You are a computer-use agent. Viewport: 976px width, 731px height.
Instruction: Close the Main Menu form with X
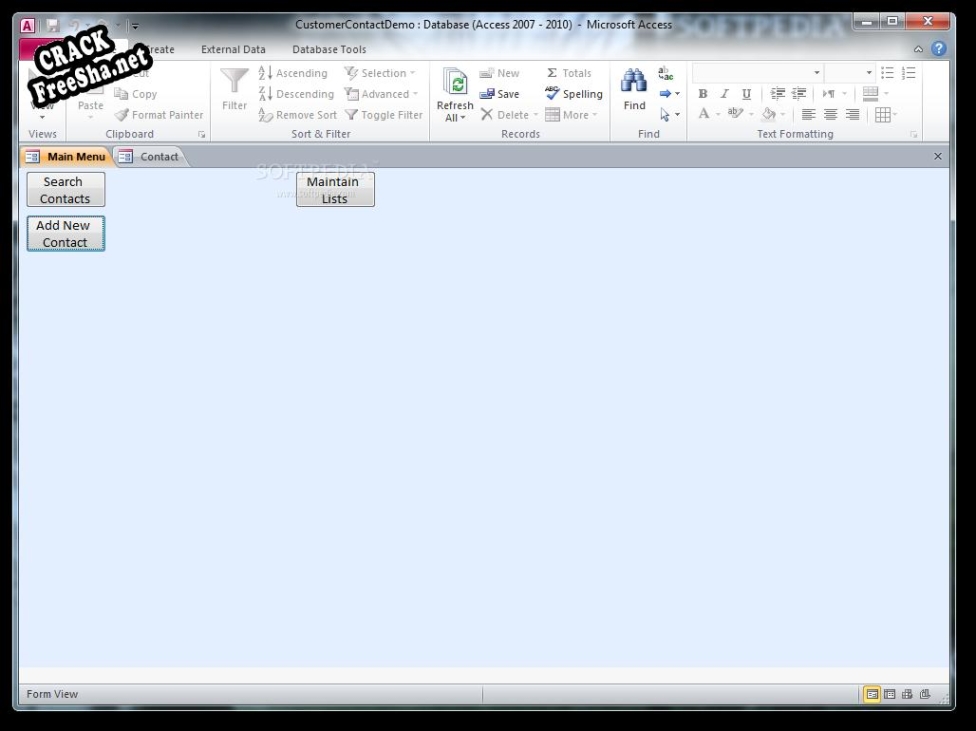coord(937,157)
